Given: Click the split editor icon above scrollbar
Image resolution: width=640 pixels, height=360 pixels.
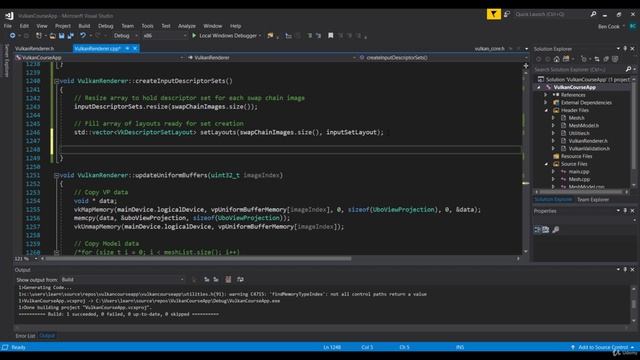Looking at the screenshot, I should click(526, 66).
